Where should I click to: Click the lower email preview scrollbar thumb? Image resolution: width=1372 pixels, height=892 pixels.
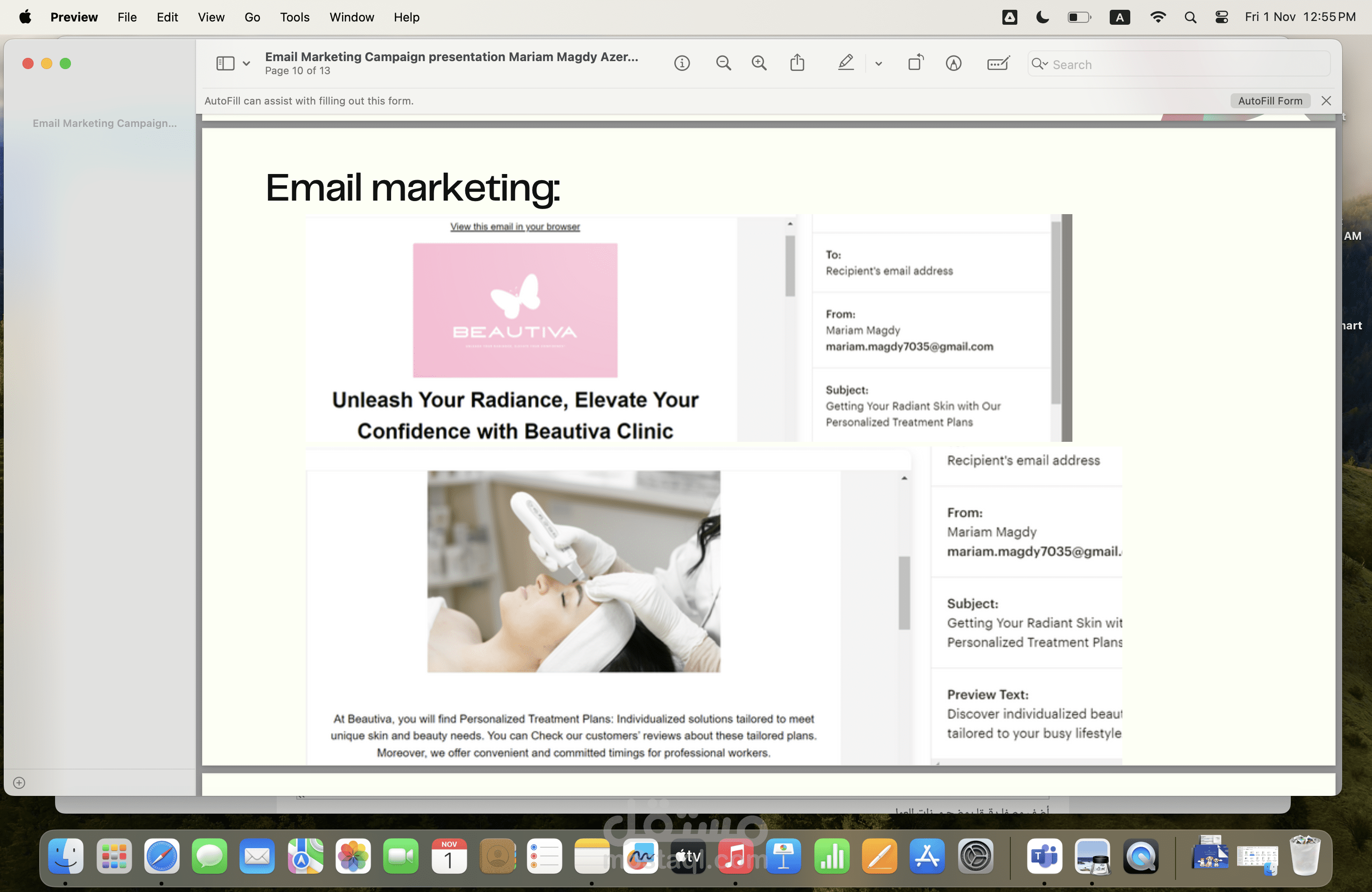tap(904, 593)
